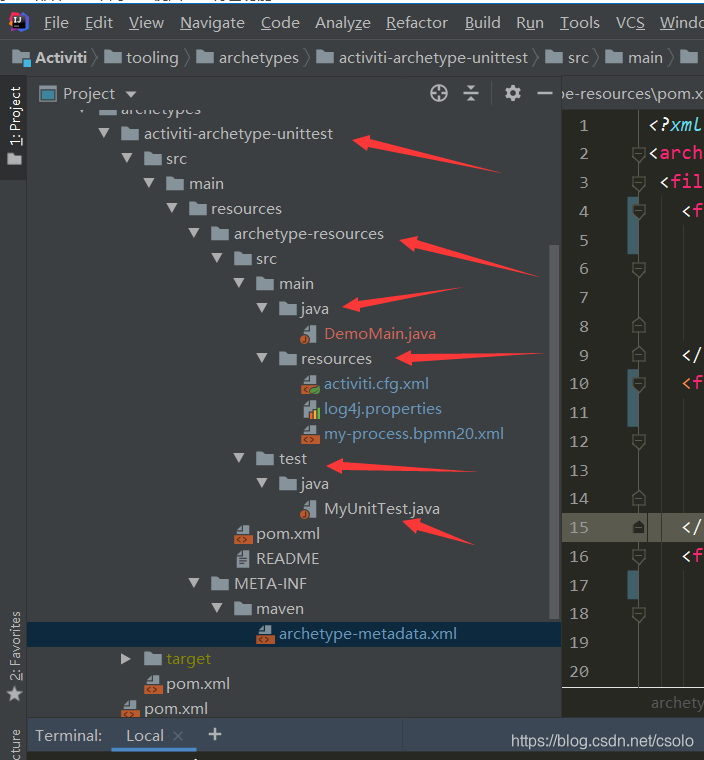Open Project panel settings gear

pyautogui.click(x=512, y=93)
